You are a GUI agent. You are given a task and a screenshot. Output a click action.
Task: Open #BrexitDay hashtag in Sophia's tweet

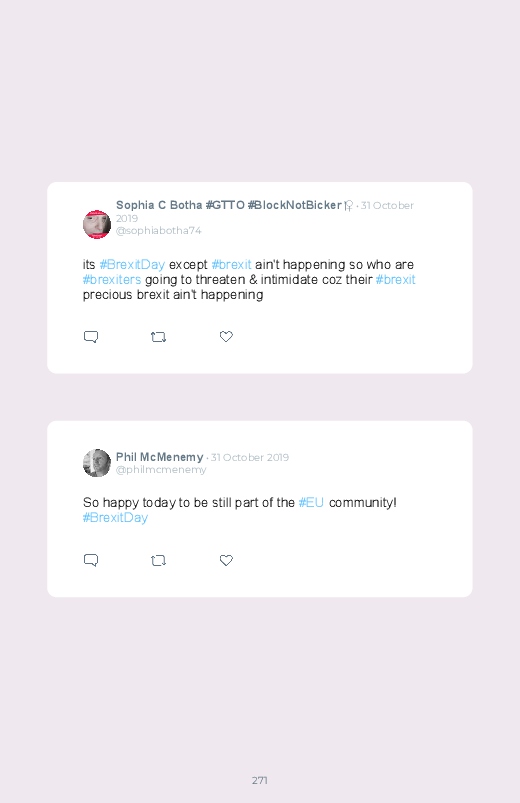click(x=132, y=265)
